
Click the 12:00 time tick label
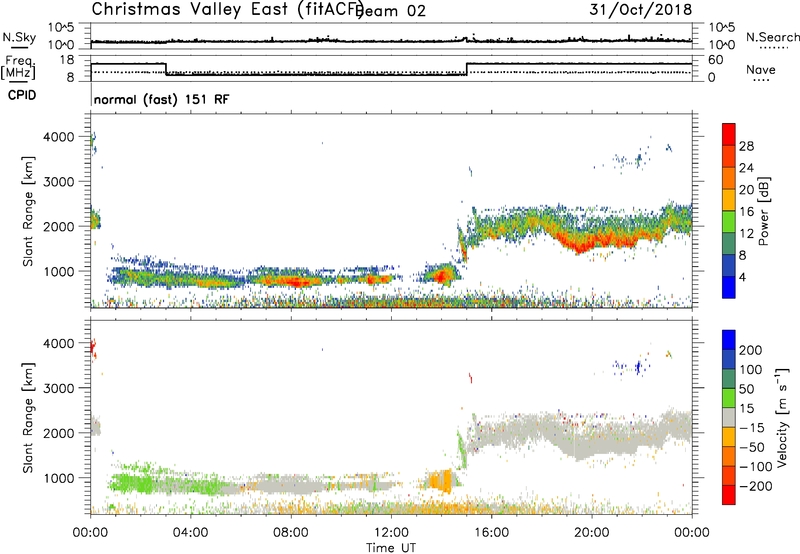click(x=391, y=533)
